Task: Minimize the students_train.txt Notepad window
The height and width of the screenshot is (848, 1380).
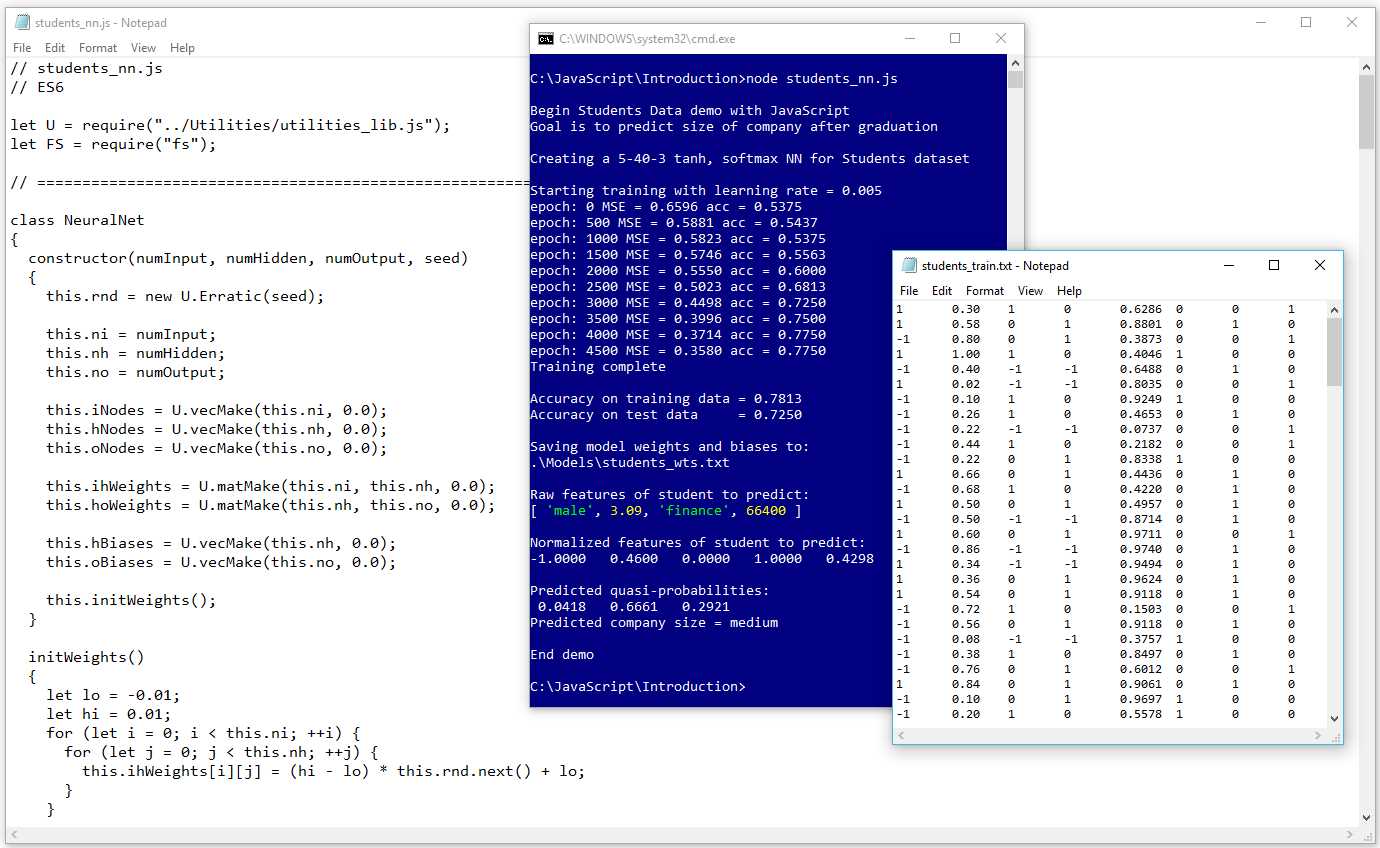Action: coord(1228,265)
